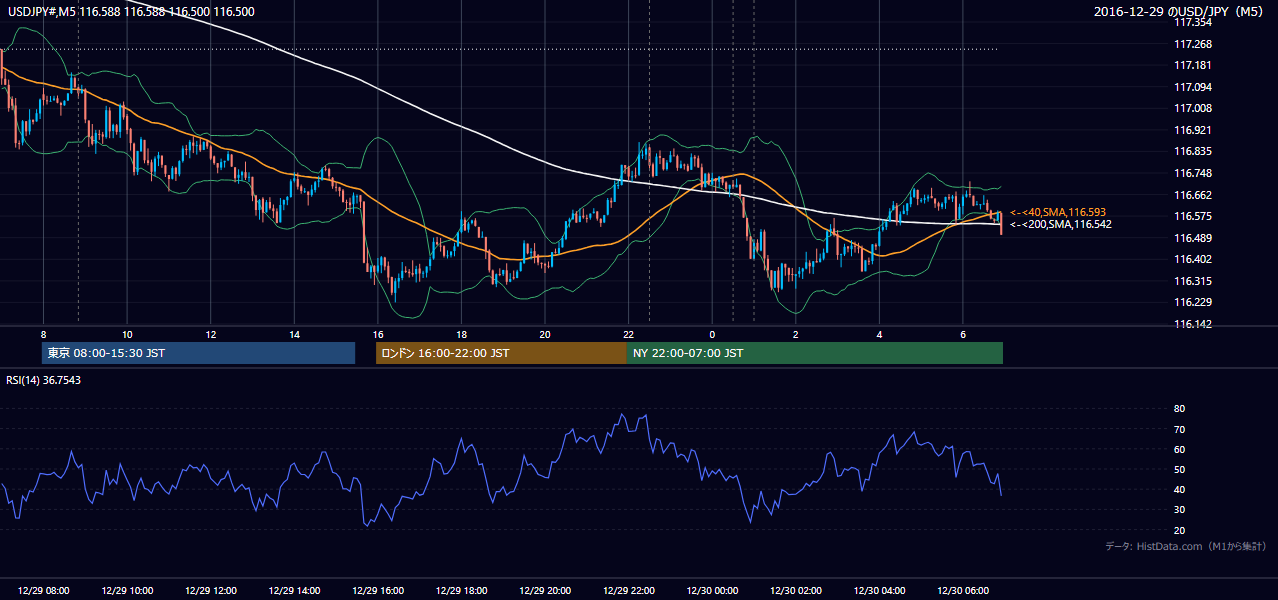
Task: Click price axis value 116.575
Action: [1192, 216]
